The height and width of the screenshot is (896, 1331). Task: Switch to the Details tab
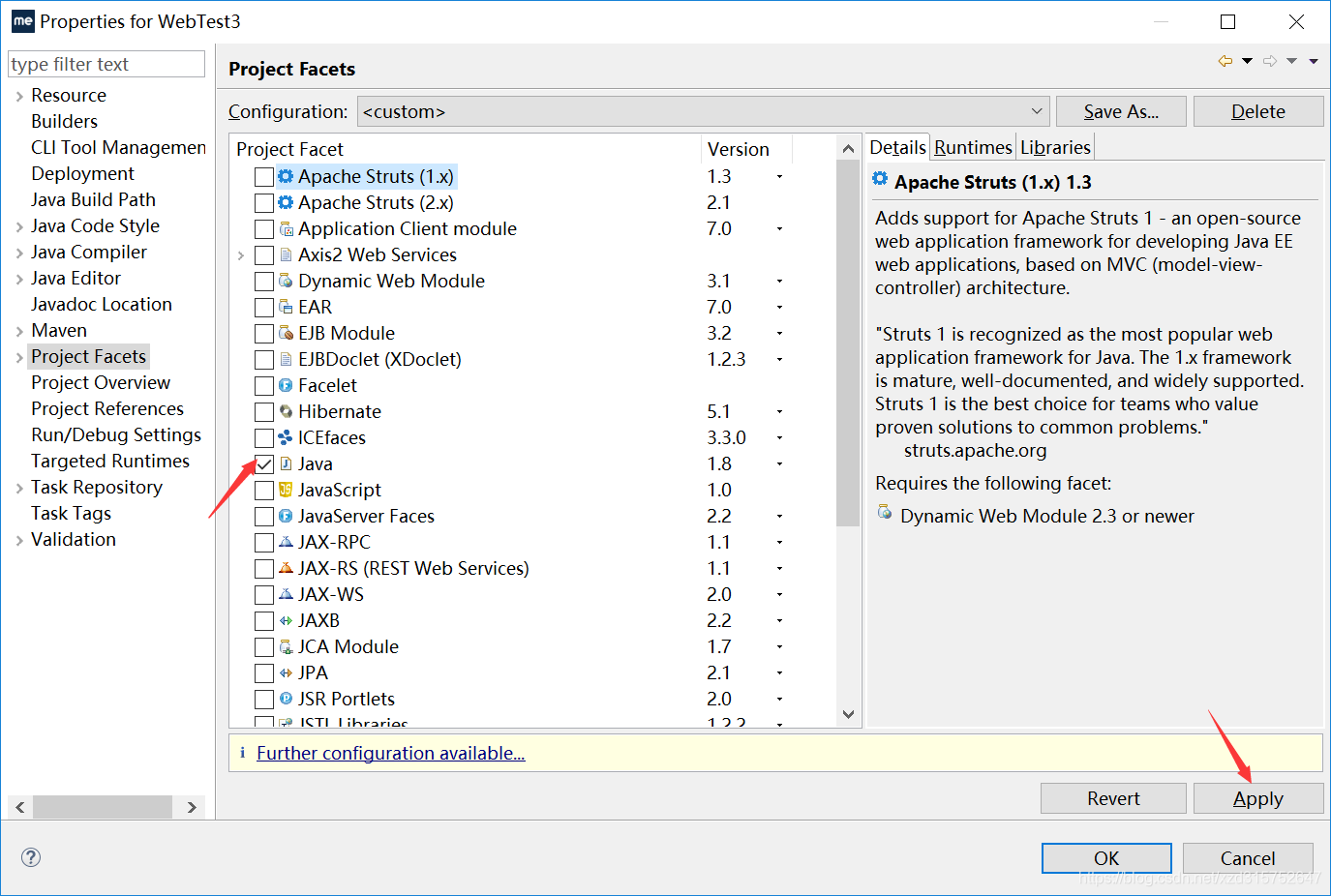tap(897, 147)
